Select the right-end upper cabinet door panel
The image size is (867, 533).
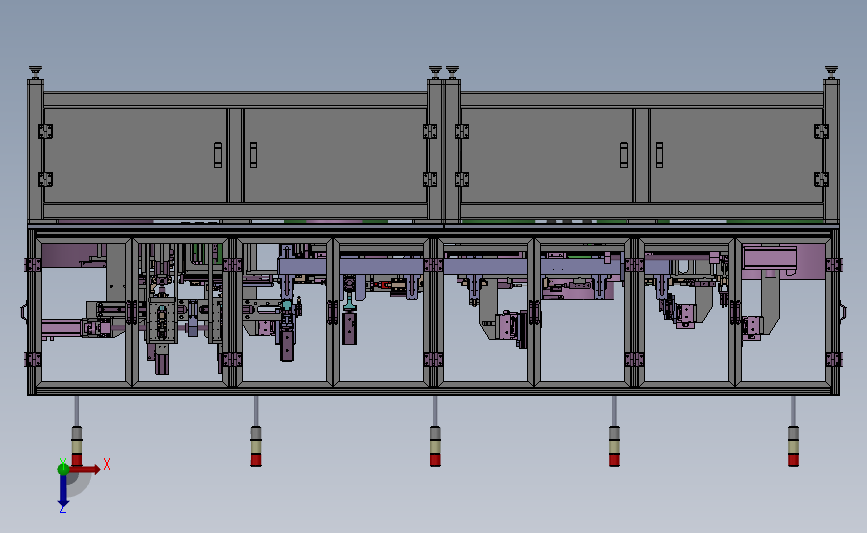click(737, 155)
